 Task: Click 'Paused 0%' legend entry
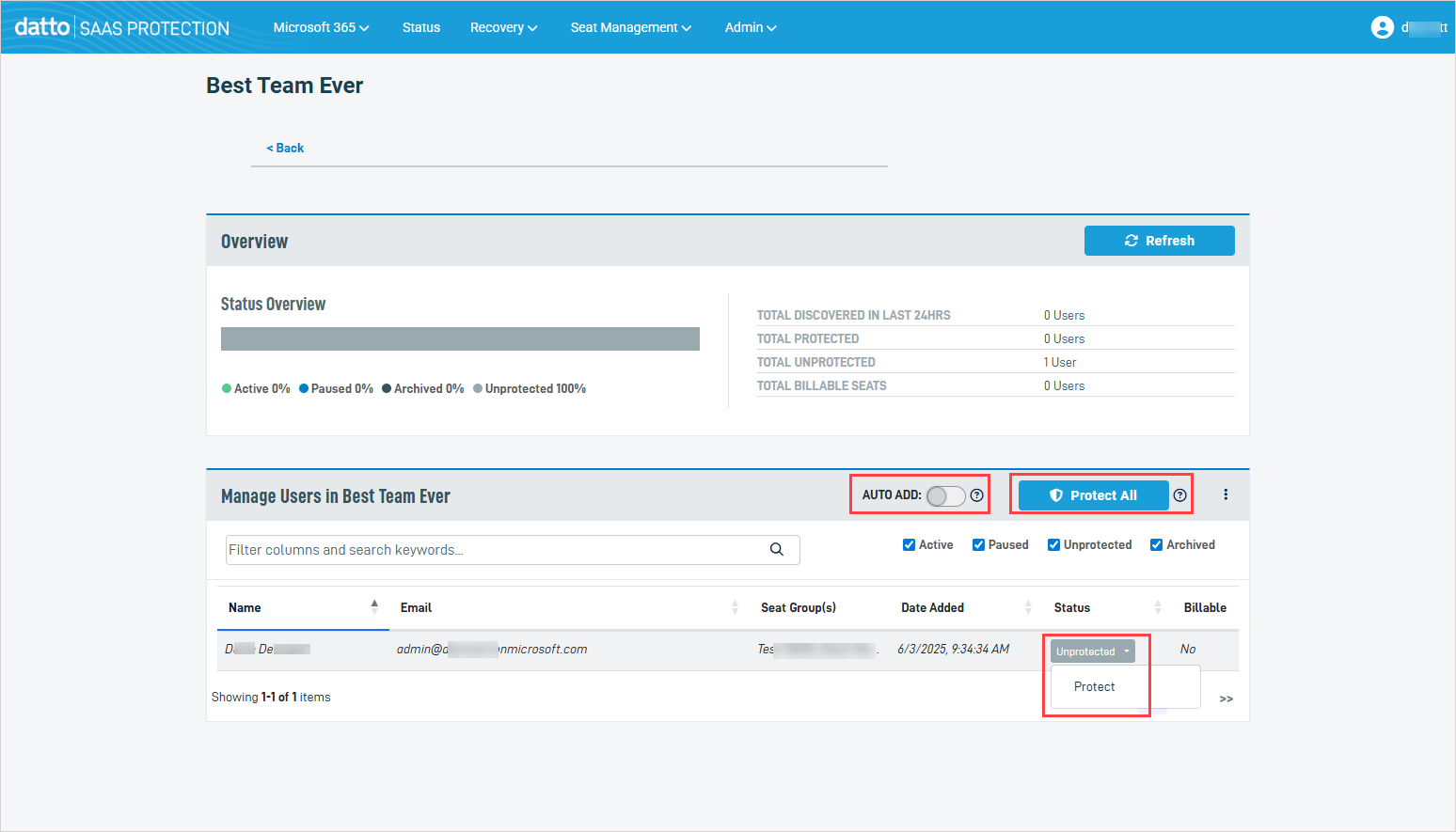[x=336, y=388]
